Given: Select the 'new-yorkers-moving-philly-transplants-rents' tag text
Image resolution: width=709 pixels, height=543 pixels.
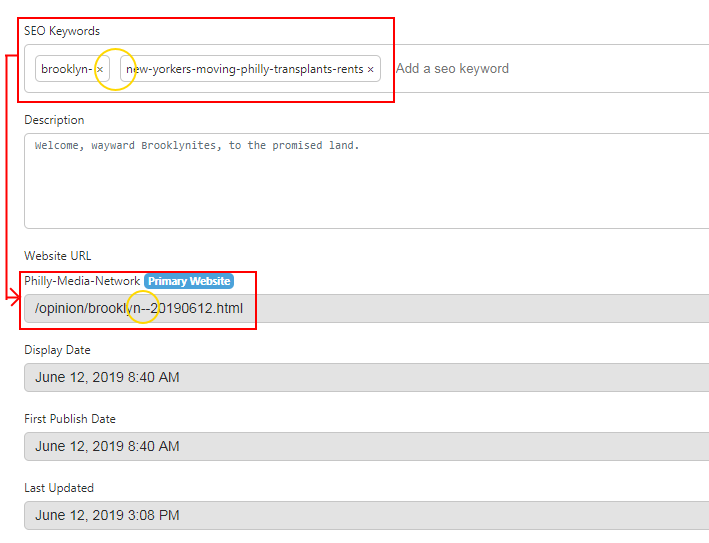Looking at the screenshot, I should (245, 69).
